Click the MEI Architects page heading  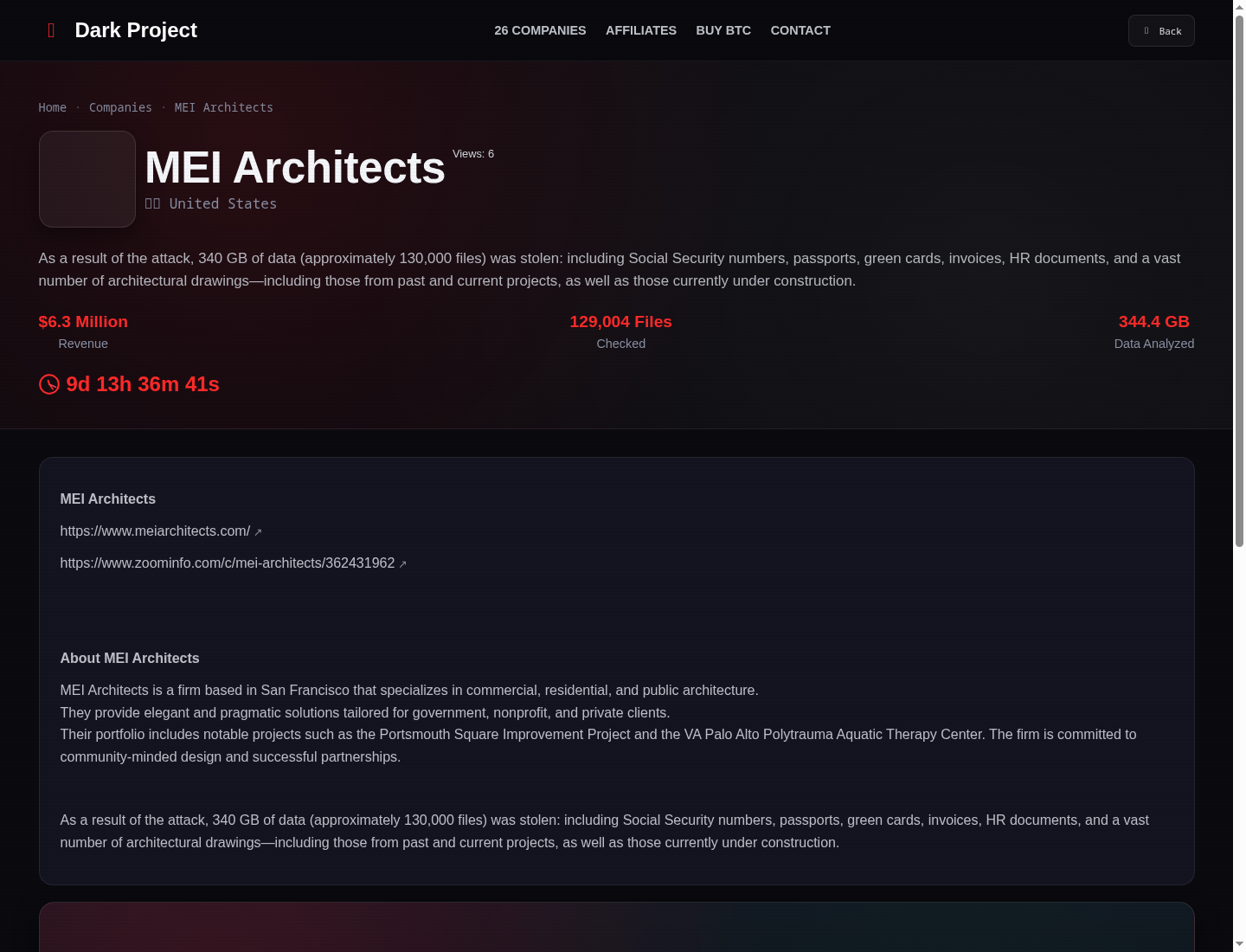point(295,167)
